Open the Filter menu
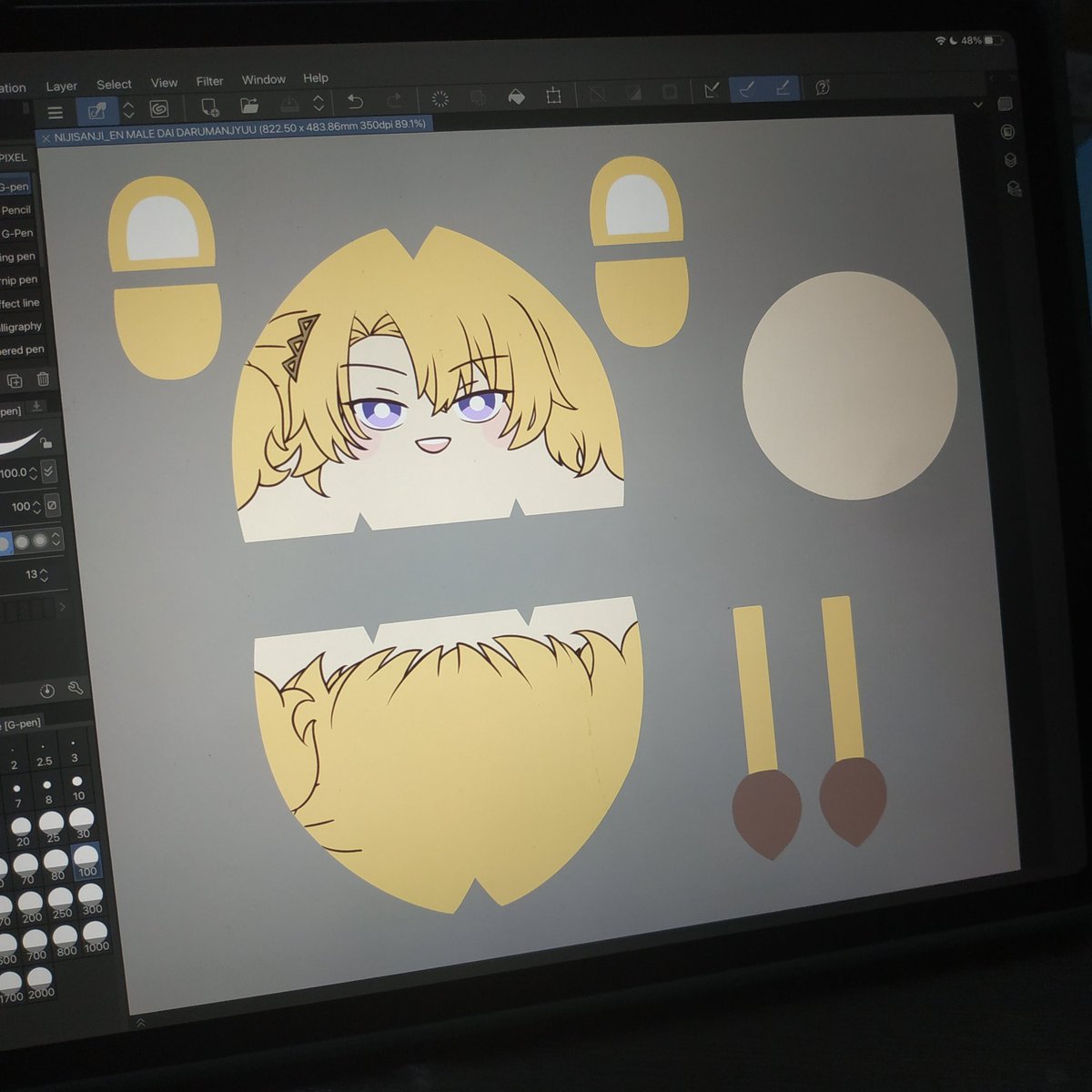 tap(209, 81)
